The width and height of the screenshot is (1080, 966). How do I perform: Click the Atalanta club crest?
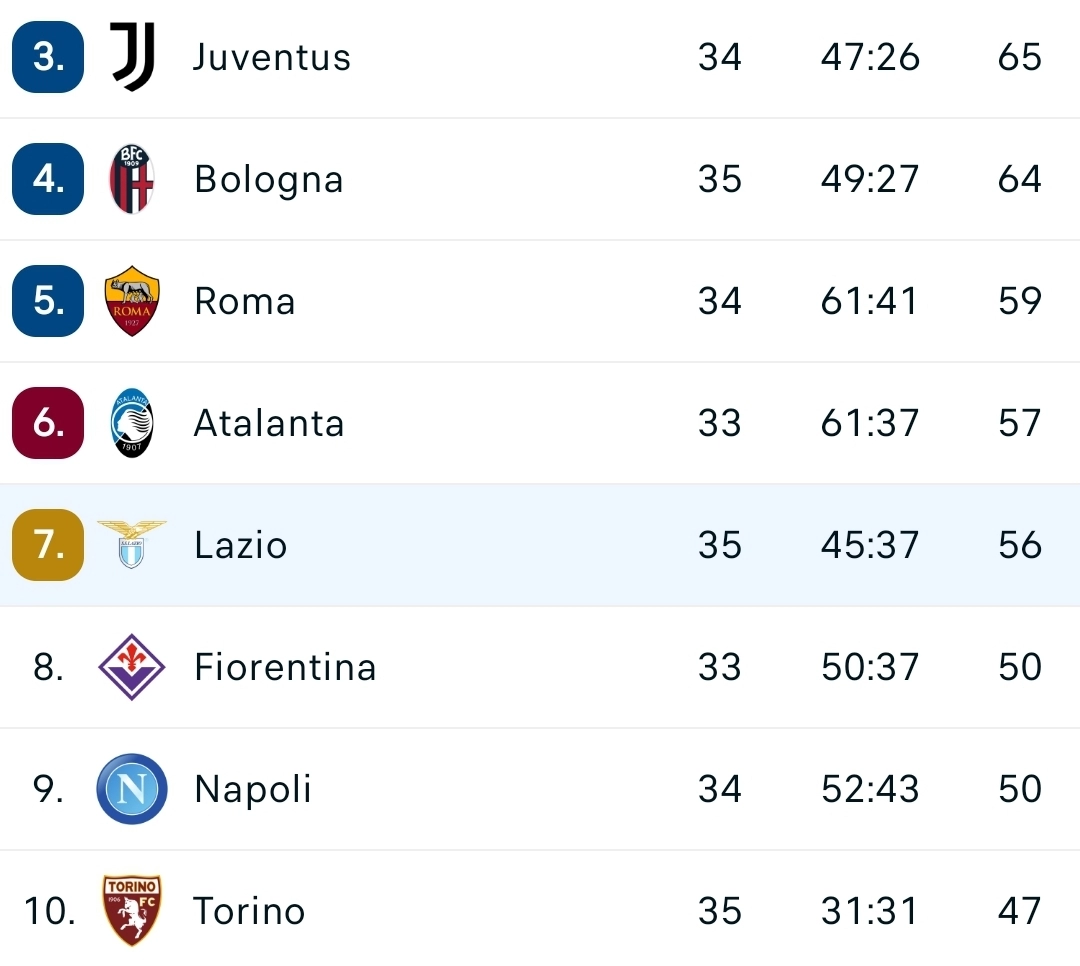[x=131, y=423]
